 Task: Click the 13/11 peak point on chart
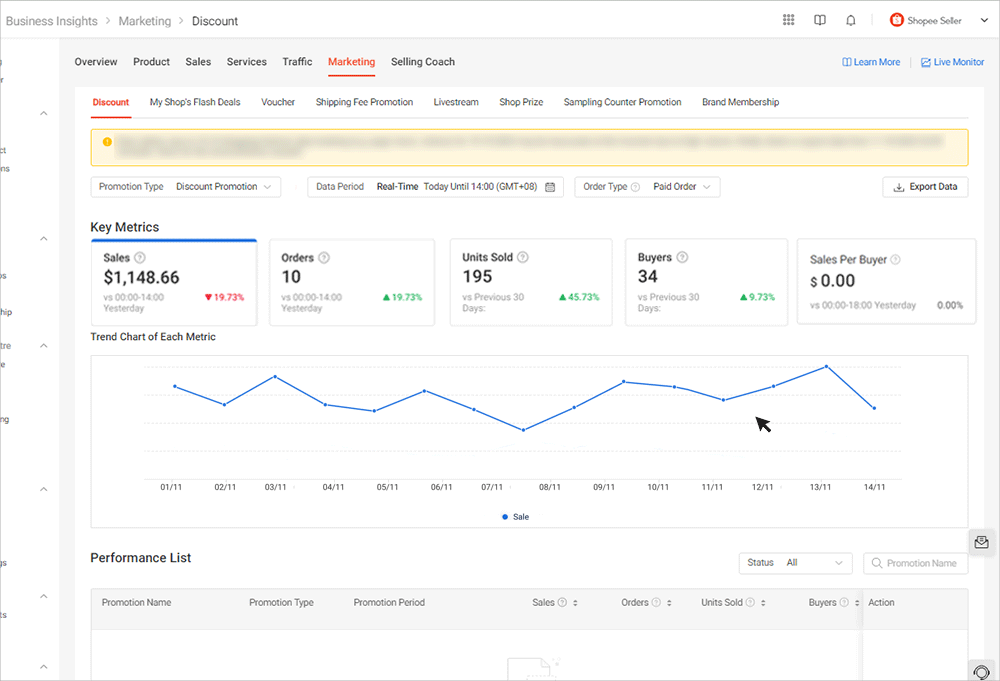[827, 367]
